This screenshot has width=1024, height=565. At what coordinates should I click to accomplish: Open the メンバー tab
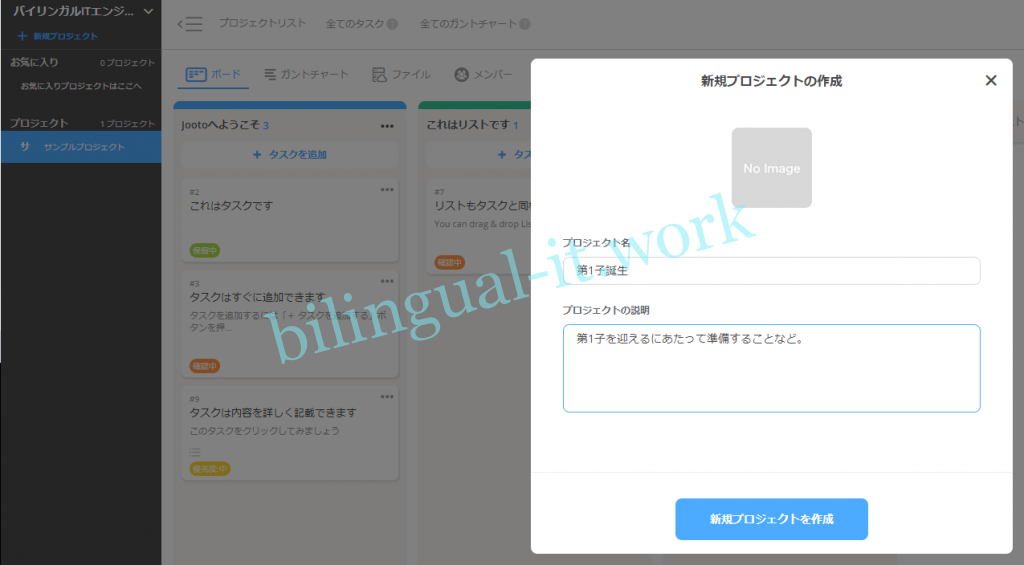click(483, 75)
